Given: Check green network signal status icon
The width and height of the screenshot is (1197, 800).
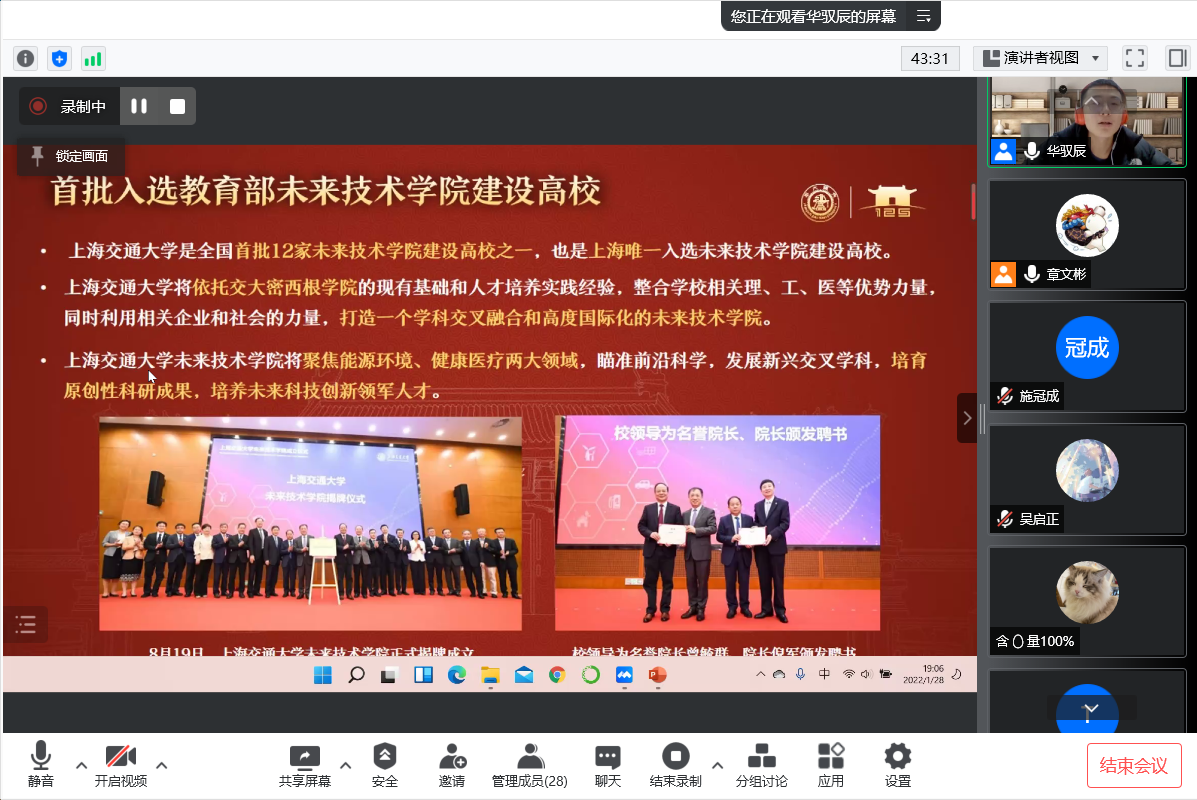Looking at the screenshot, I should (x=93, y=58).
